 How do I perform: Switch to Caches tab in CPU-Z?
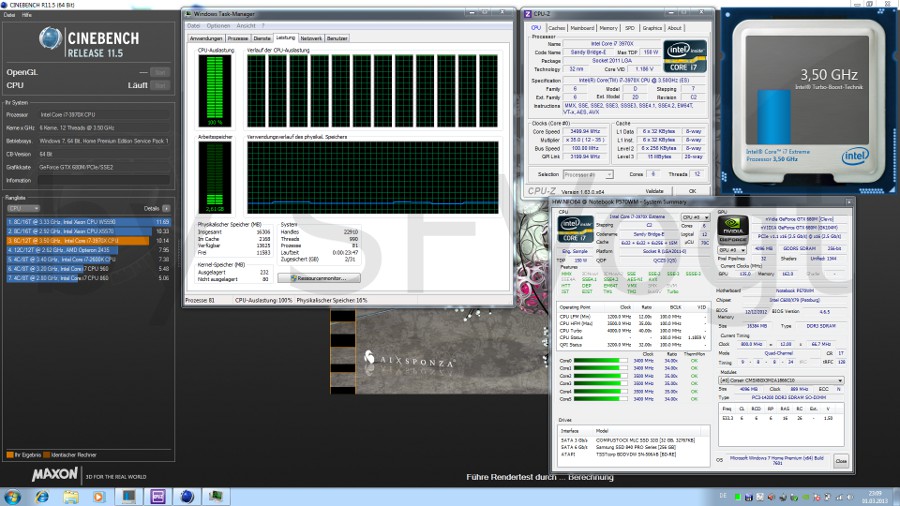(x=556, y=28)
